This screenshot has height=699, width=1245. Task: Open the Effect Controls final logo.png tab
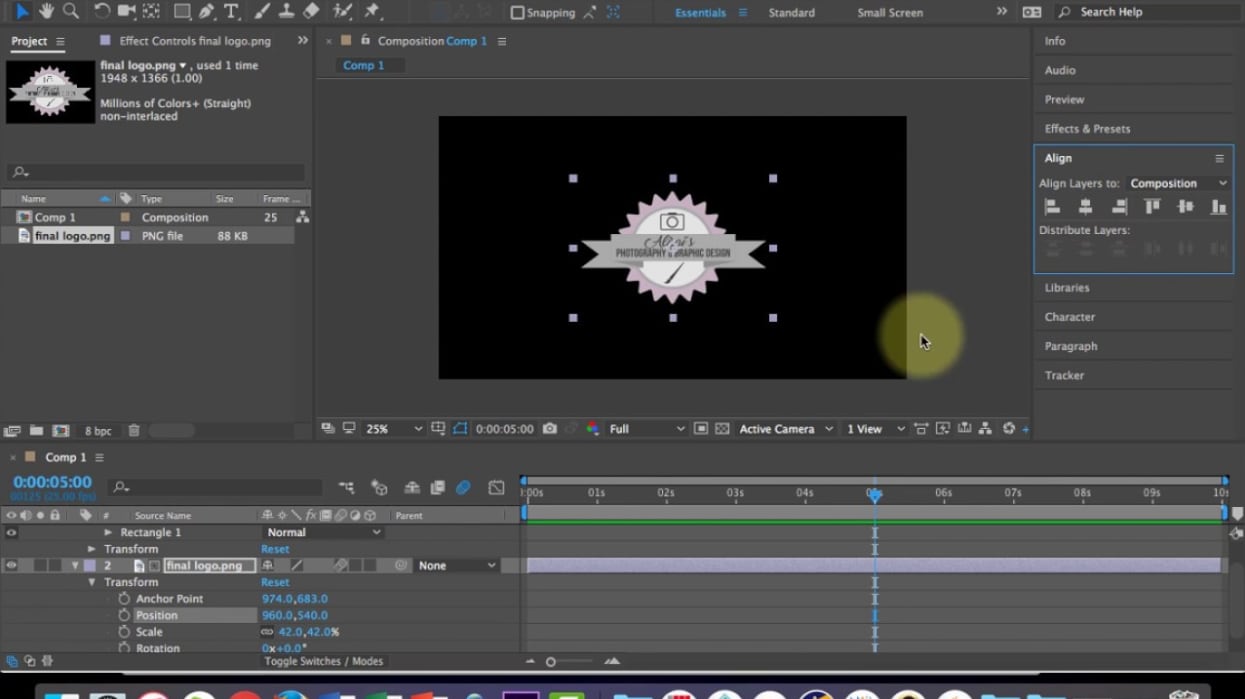[194, 41]
